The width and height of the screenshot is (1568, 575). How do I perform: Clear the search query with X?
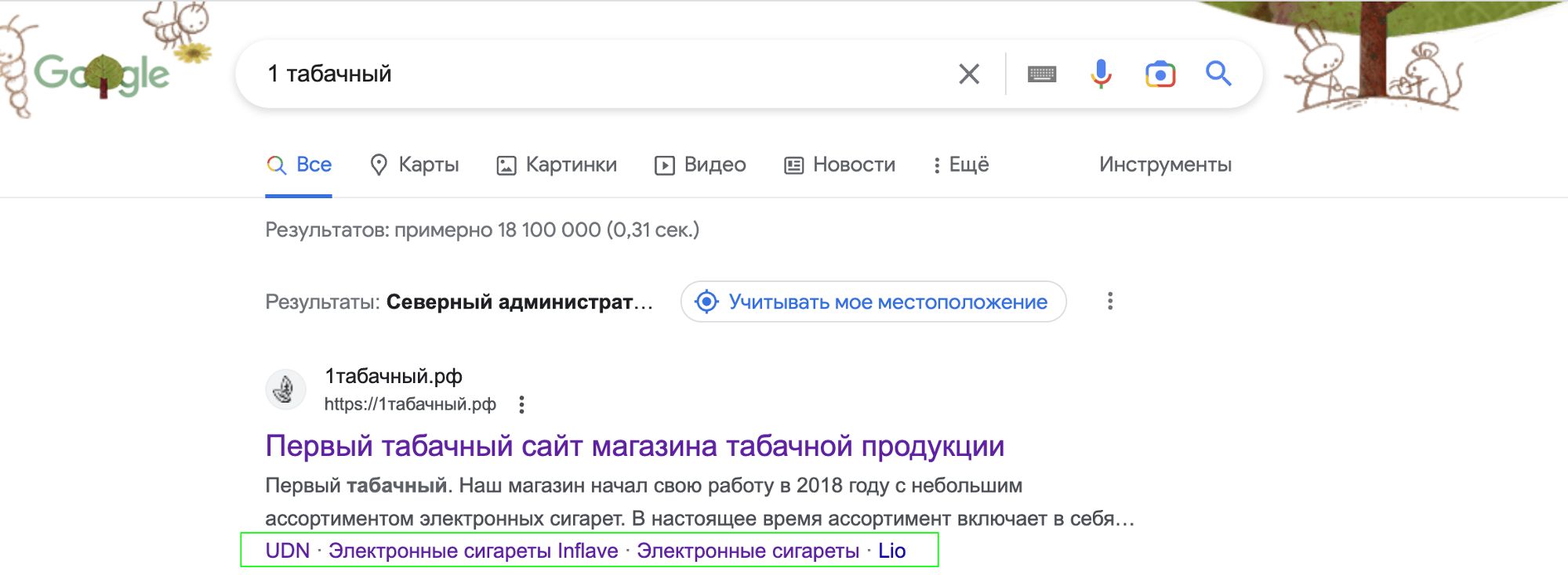pyautogui.click(x=969, y=74)
